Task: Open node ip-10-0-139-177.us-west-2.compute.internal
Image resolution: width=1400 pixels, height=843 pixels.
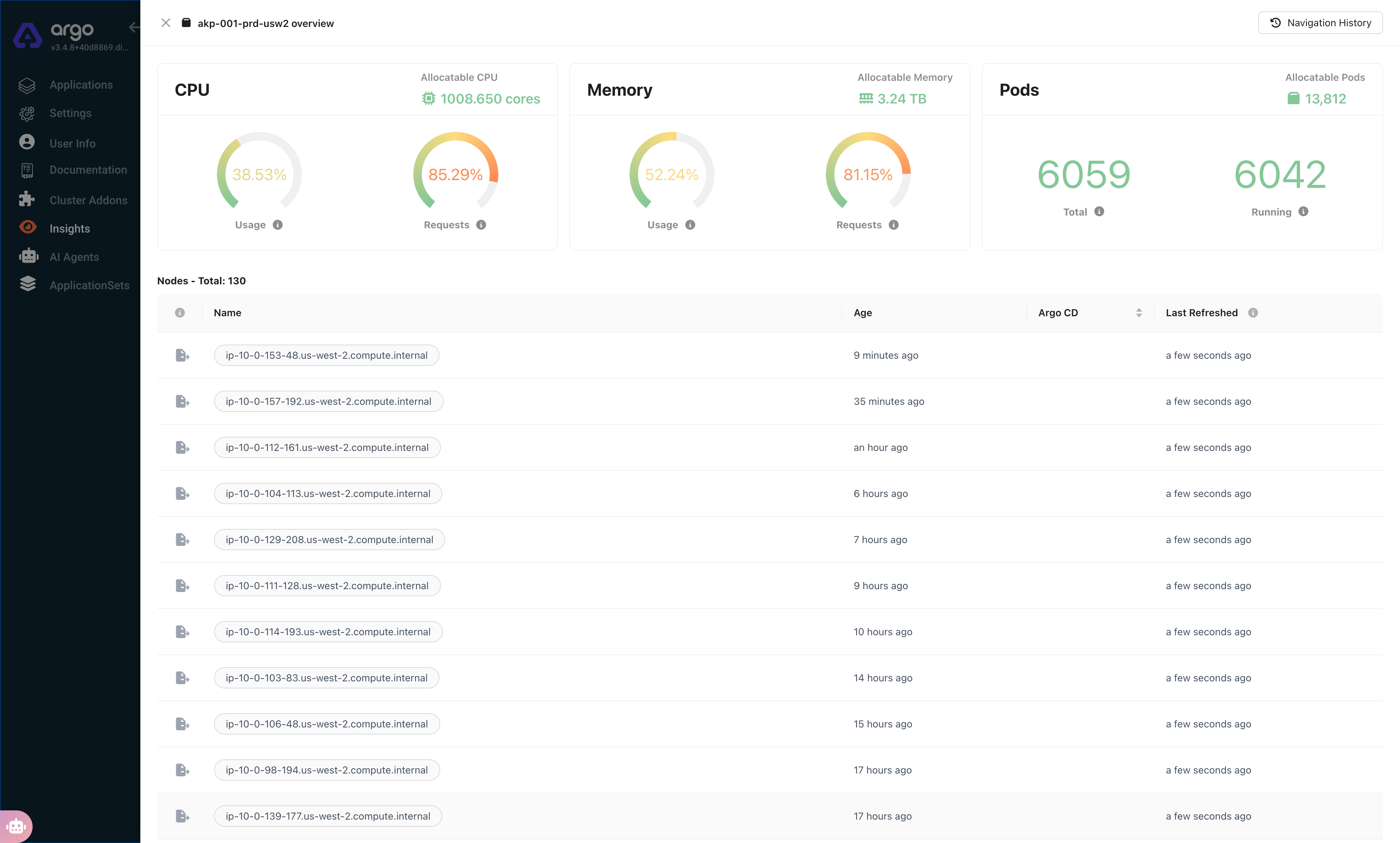Action: (328, 816)
